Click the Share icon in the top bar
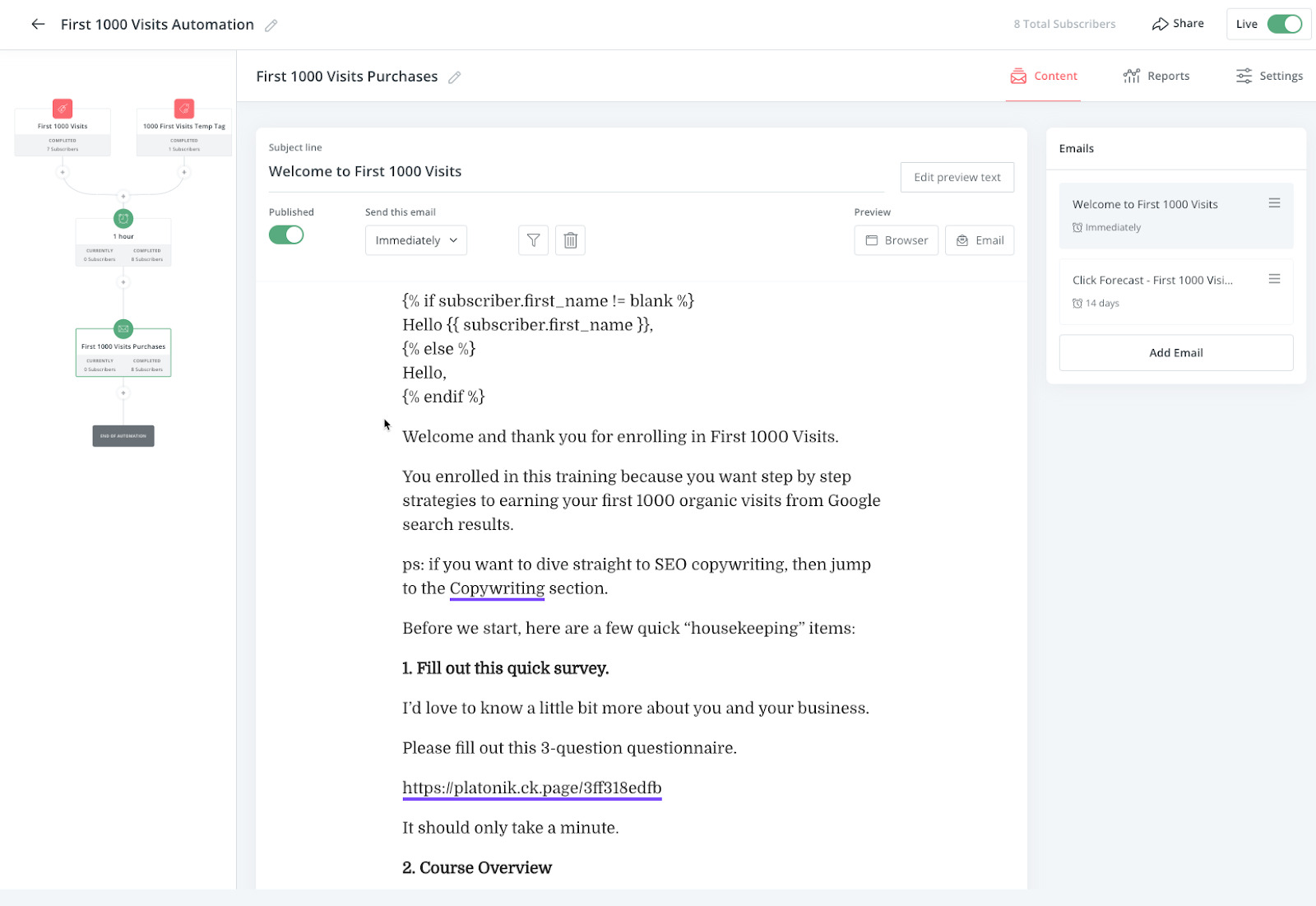 (1161, 23)
